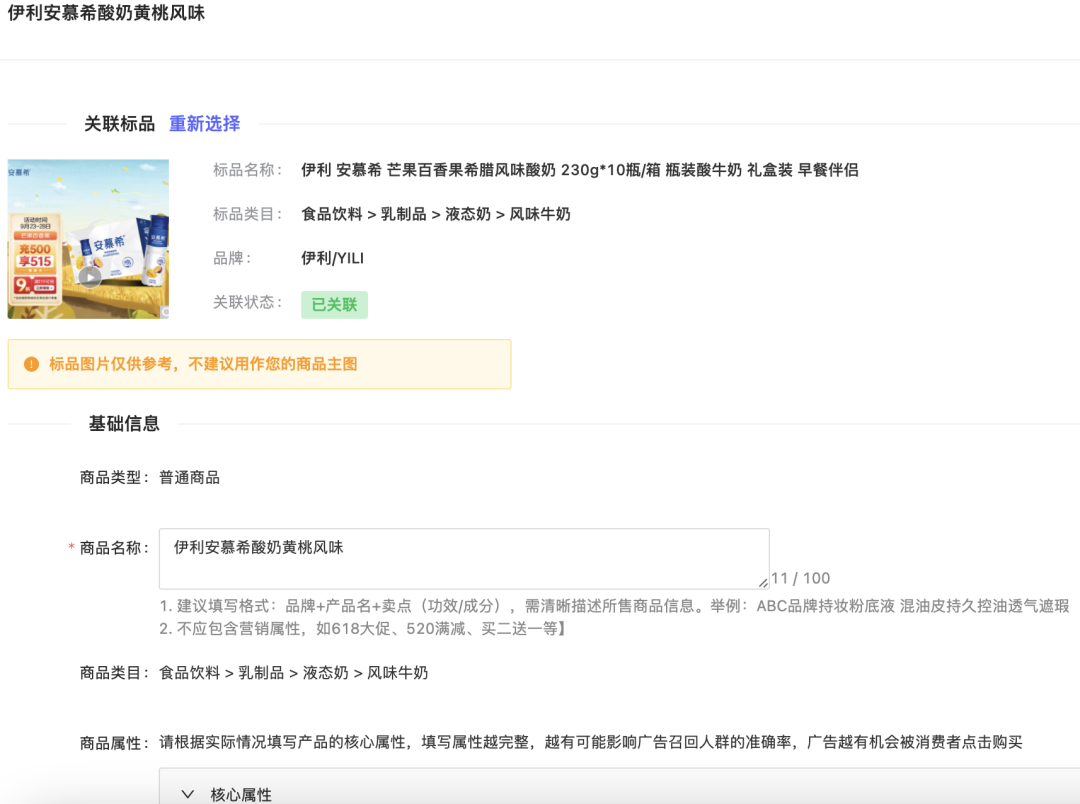This screenshot has height=804, width=1080.
Task: Click the 已关联 status tag
Action: [x=334, y=305]
